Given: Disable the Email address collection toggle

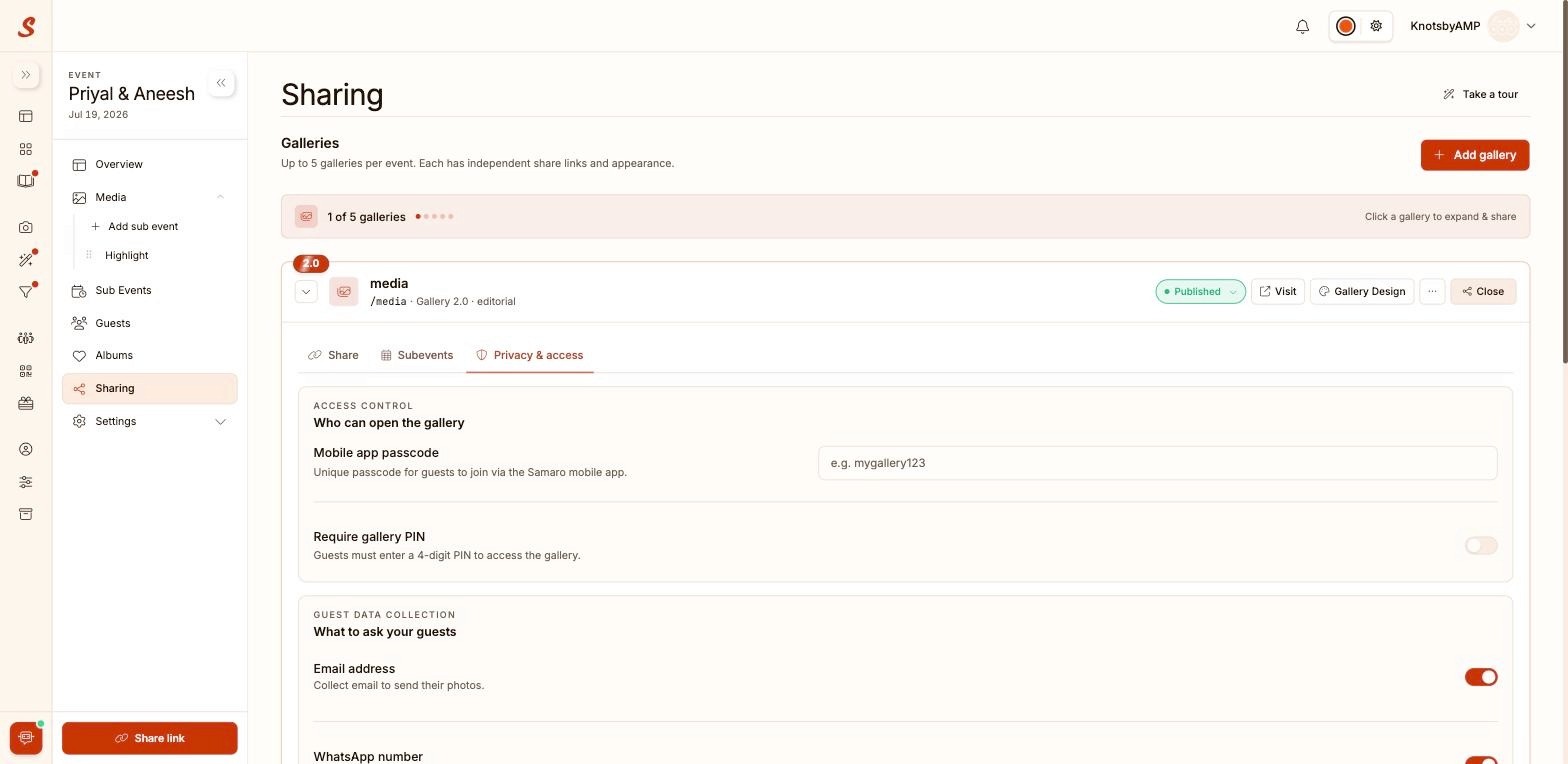Looking at the screenshot, I should pos(1481,677).
